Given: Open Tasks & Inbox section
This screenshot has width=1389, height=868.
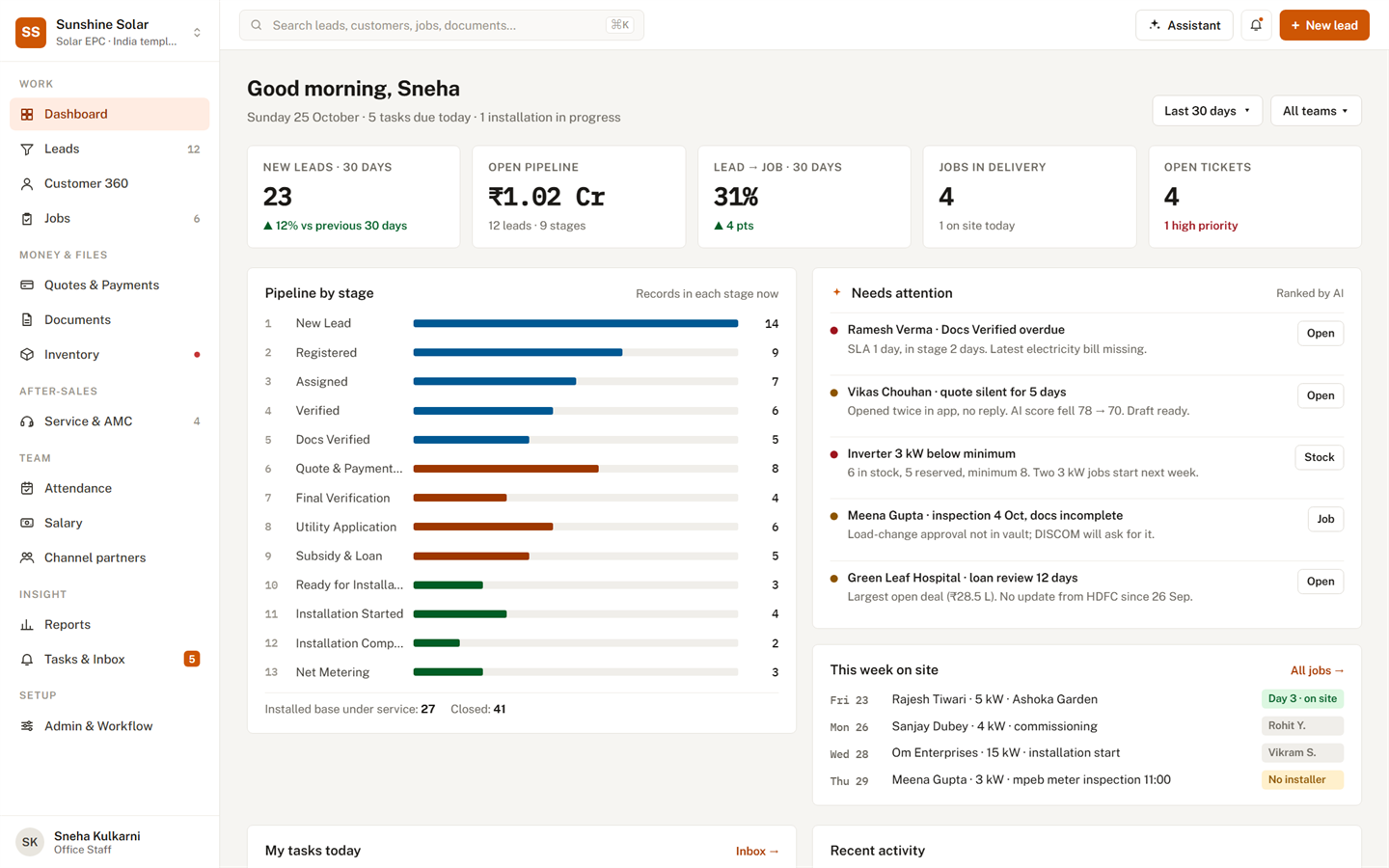Looking at the screenshot, I should tap(109, 660).
